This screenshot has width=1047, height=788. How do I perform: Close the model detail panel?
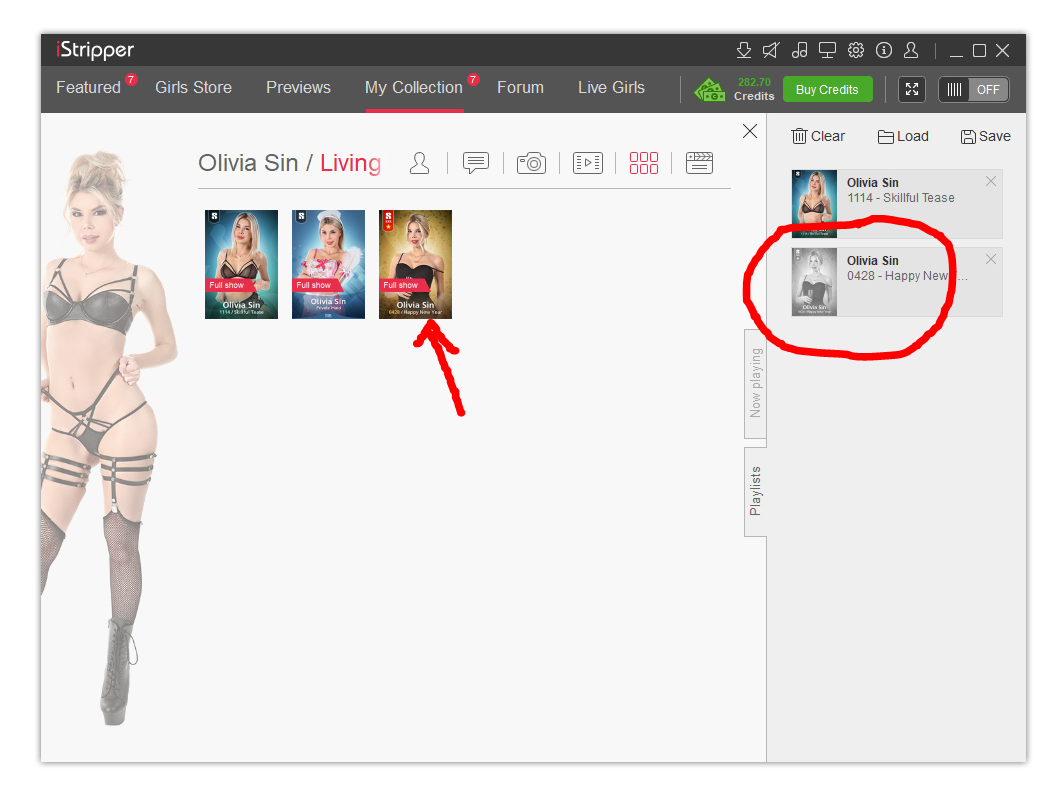click(749, 131)
